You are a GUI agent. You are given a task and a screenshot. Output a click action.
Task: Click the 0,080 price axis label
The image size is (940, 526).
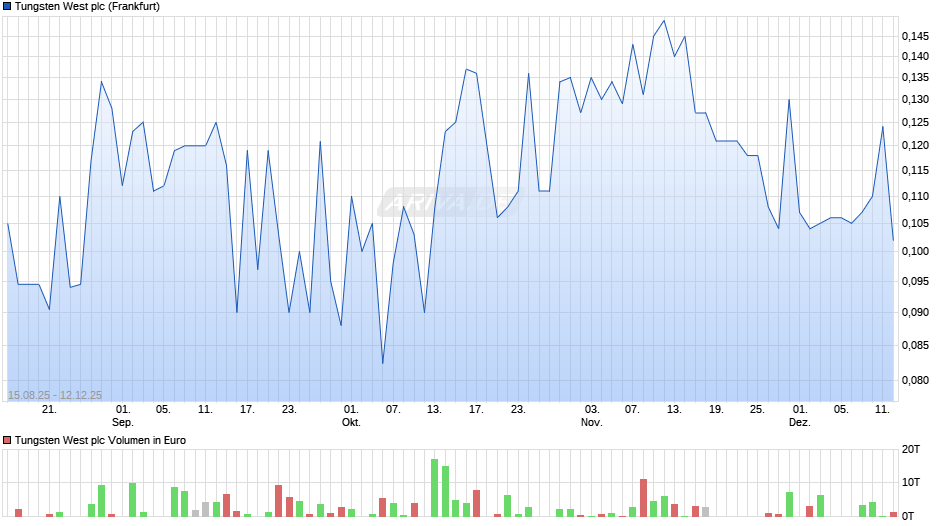[915, 380]
